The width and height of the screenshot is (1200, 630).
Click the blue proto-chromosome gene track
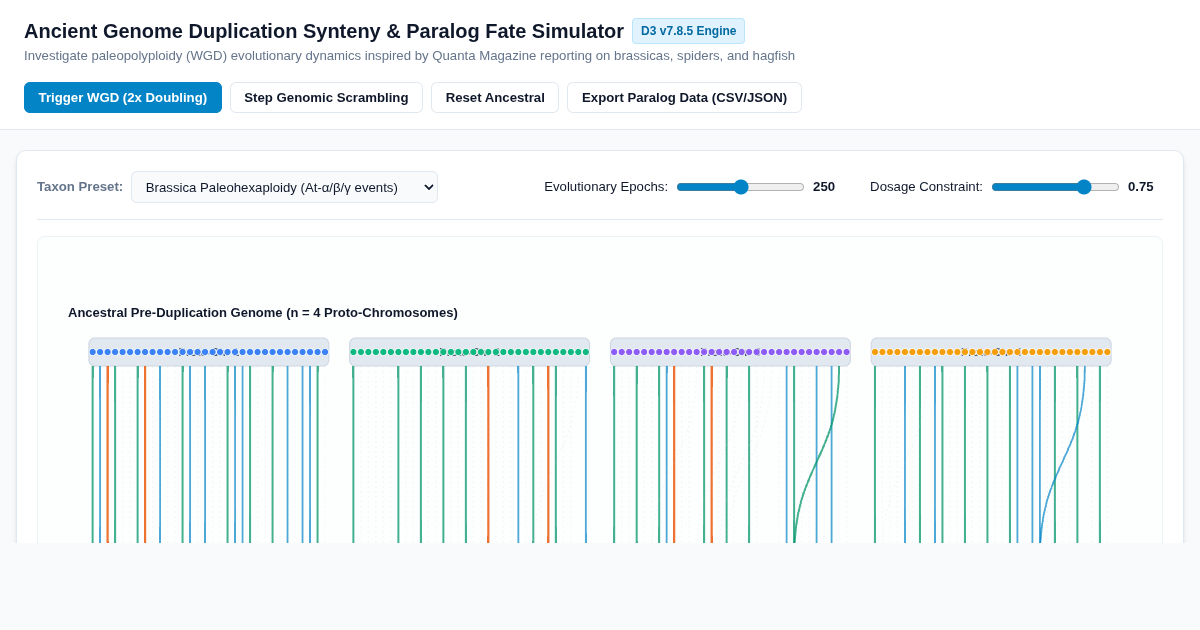pos(209,352)
